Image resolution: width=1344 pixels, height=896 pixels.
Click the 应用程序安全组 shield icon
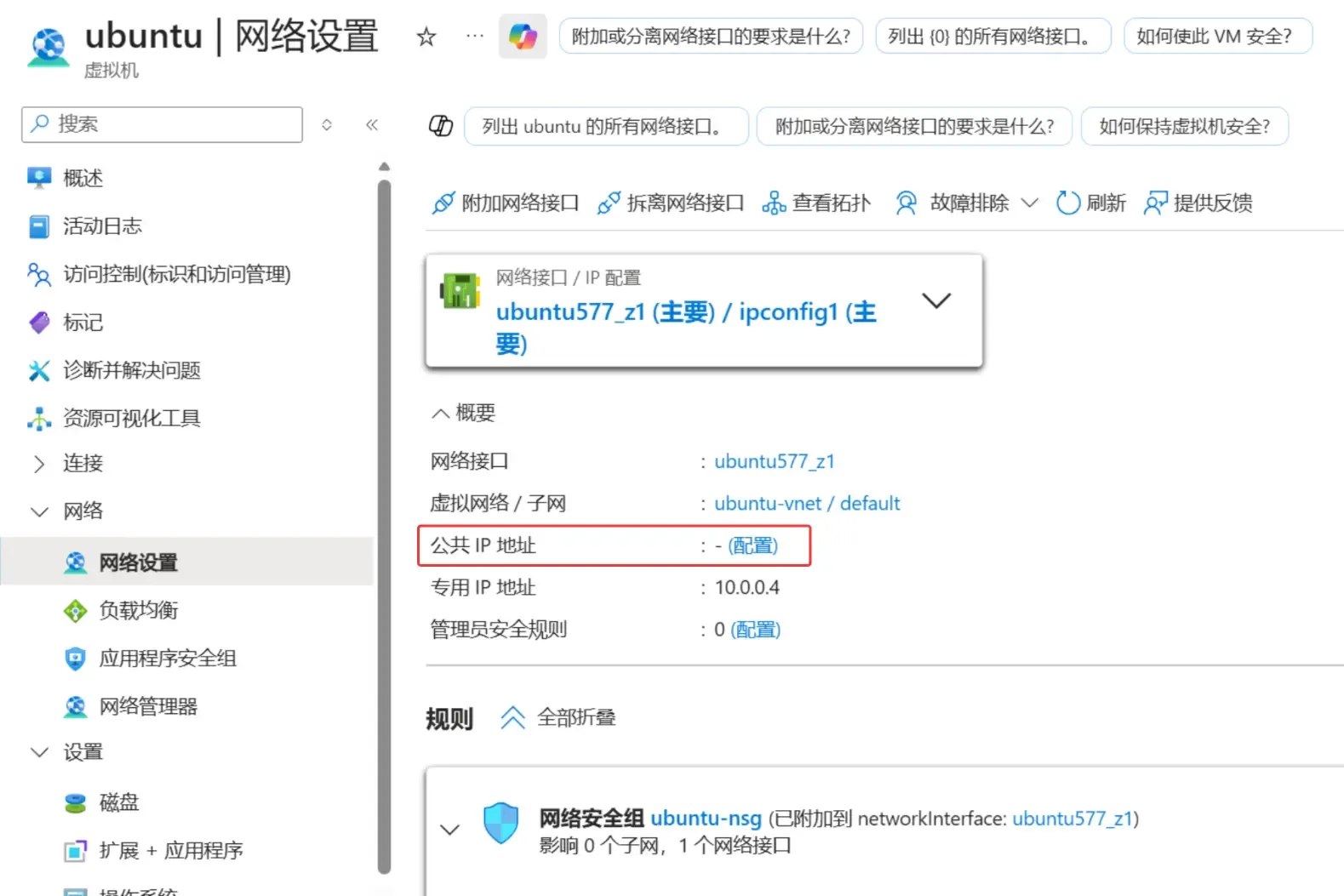(76, 659)
